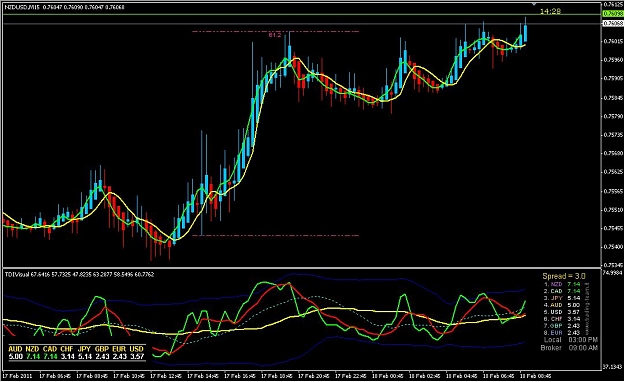
Task: Click 17 Feb 22:45 on the time axis
Action: tap(352, 376)
